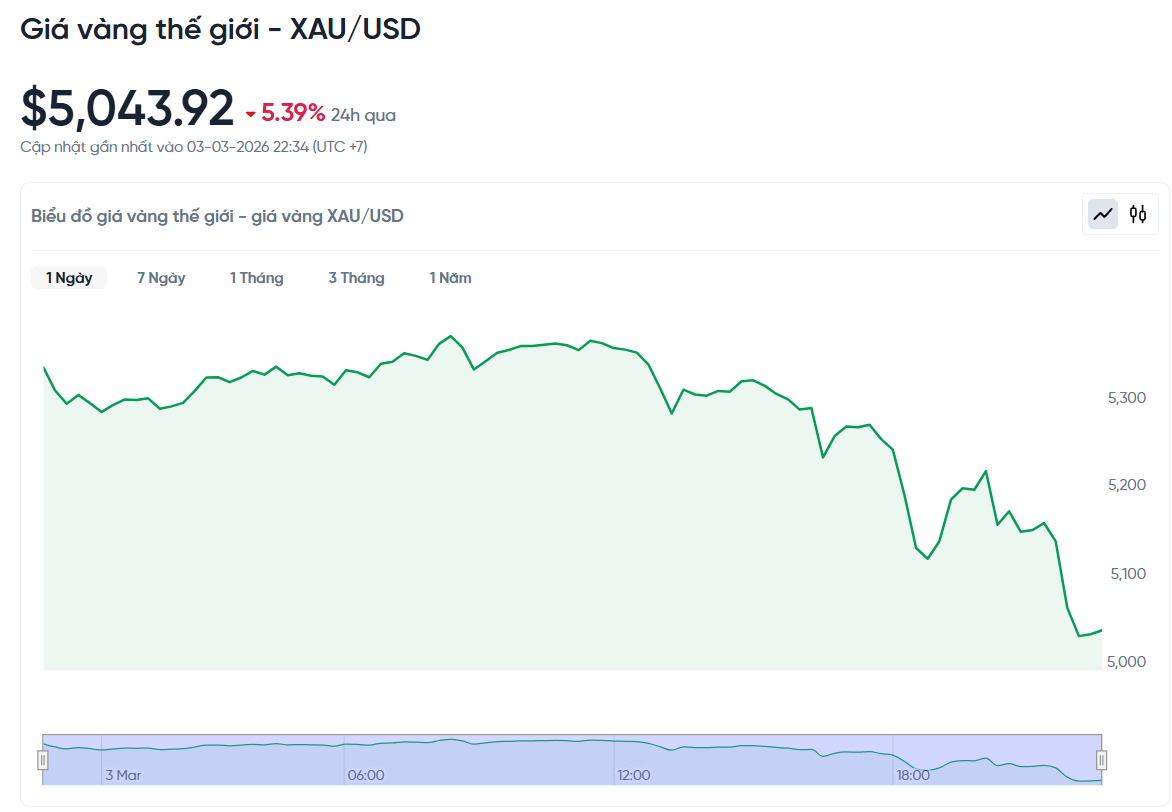This screenshot has height=812, width=1172.
Task: Click the left range selector handle
Action: pos(43,760)
